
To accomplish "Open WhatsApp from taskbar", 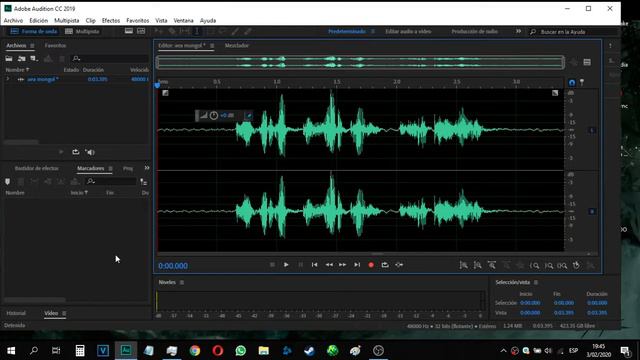I will coord(241,351).
